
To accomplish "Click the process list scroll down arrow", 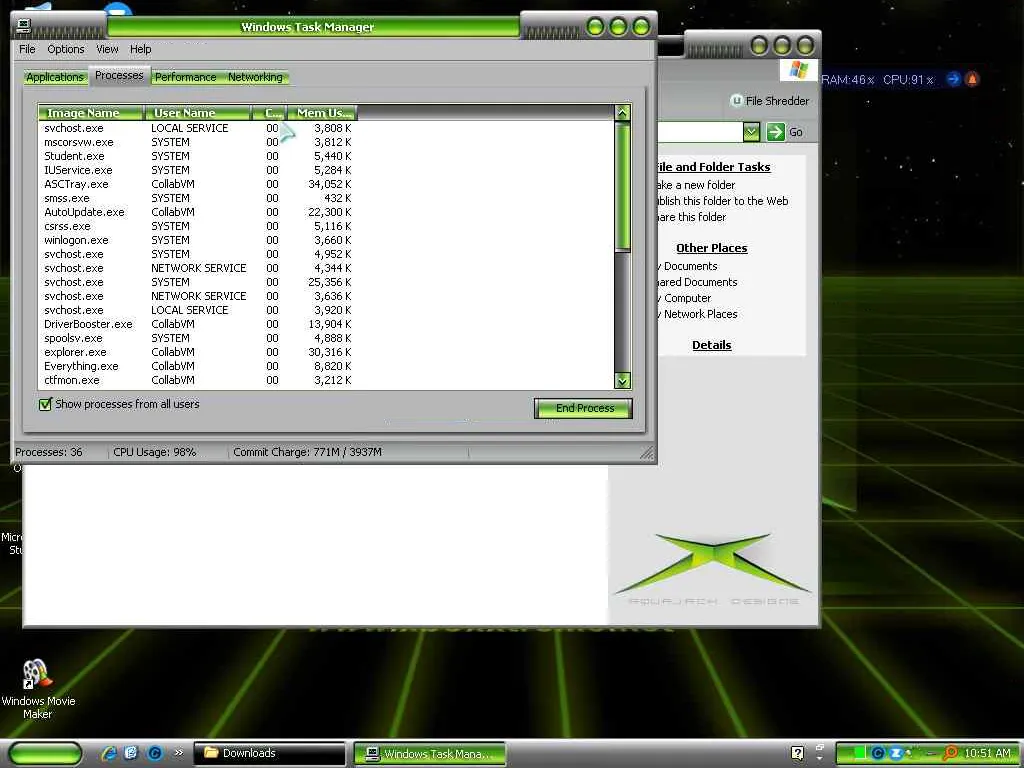I will click(622, 381).
